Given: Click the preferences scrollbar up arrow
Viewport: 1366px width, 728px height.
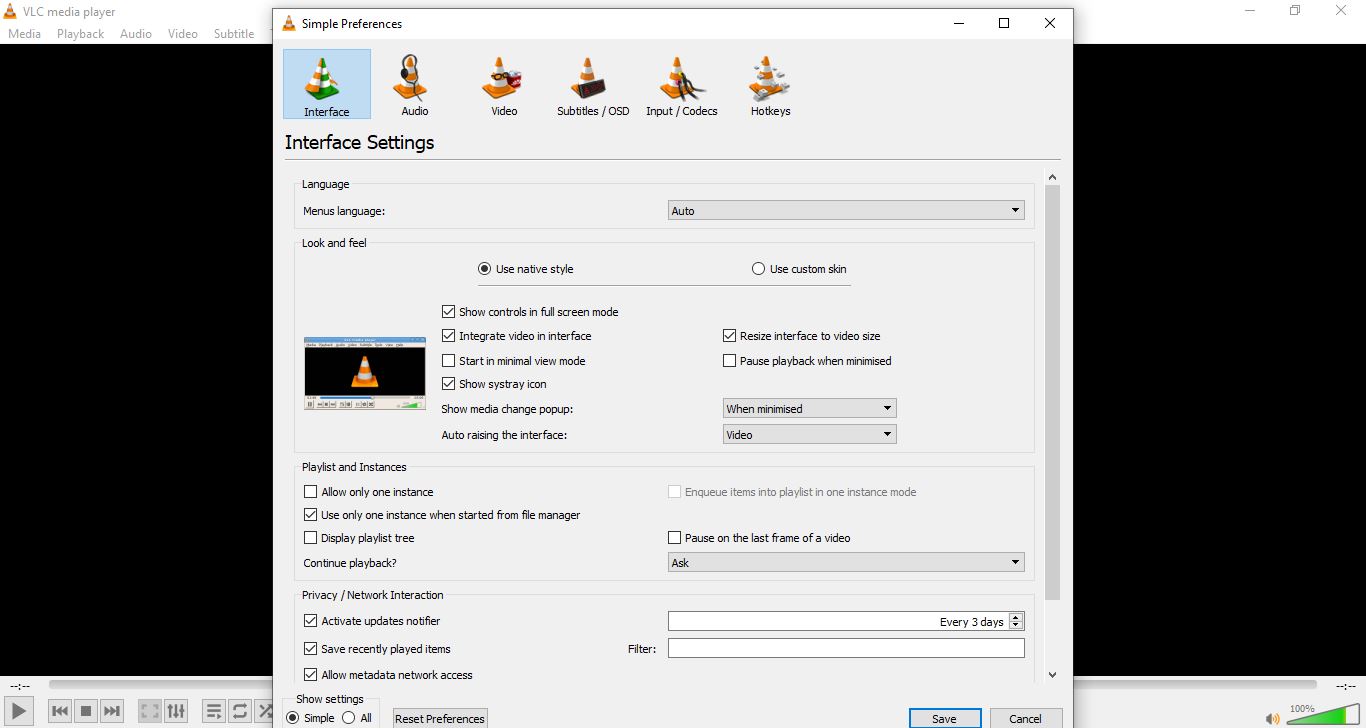Looking at the screenshot, I should (x=1052, y=177).
